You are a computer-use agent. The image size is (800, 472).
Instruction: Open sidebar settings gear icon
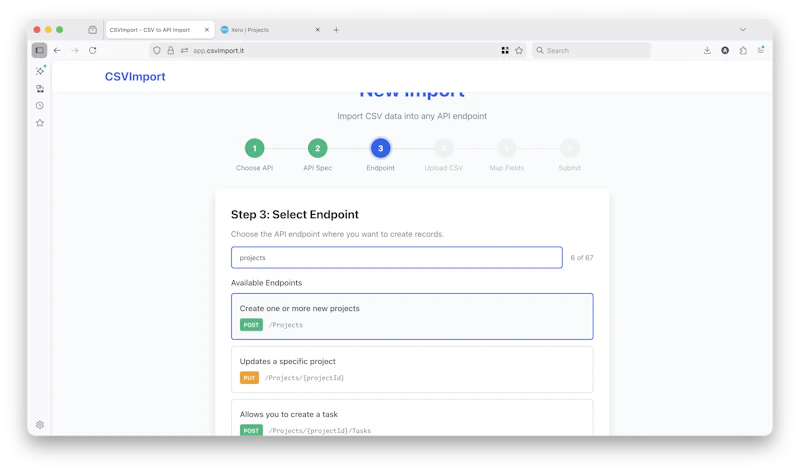[x=40, y=425]
